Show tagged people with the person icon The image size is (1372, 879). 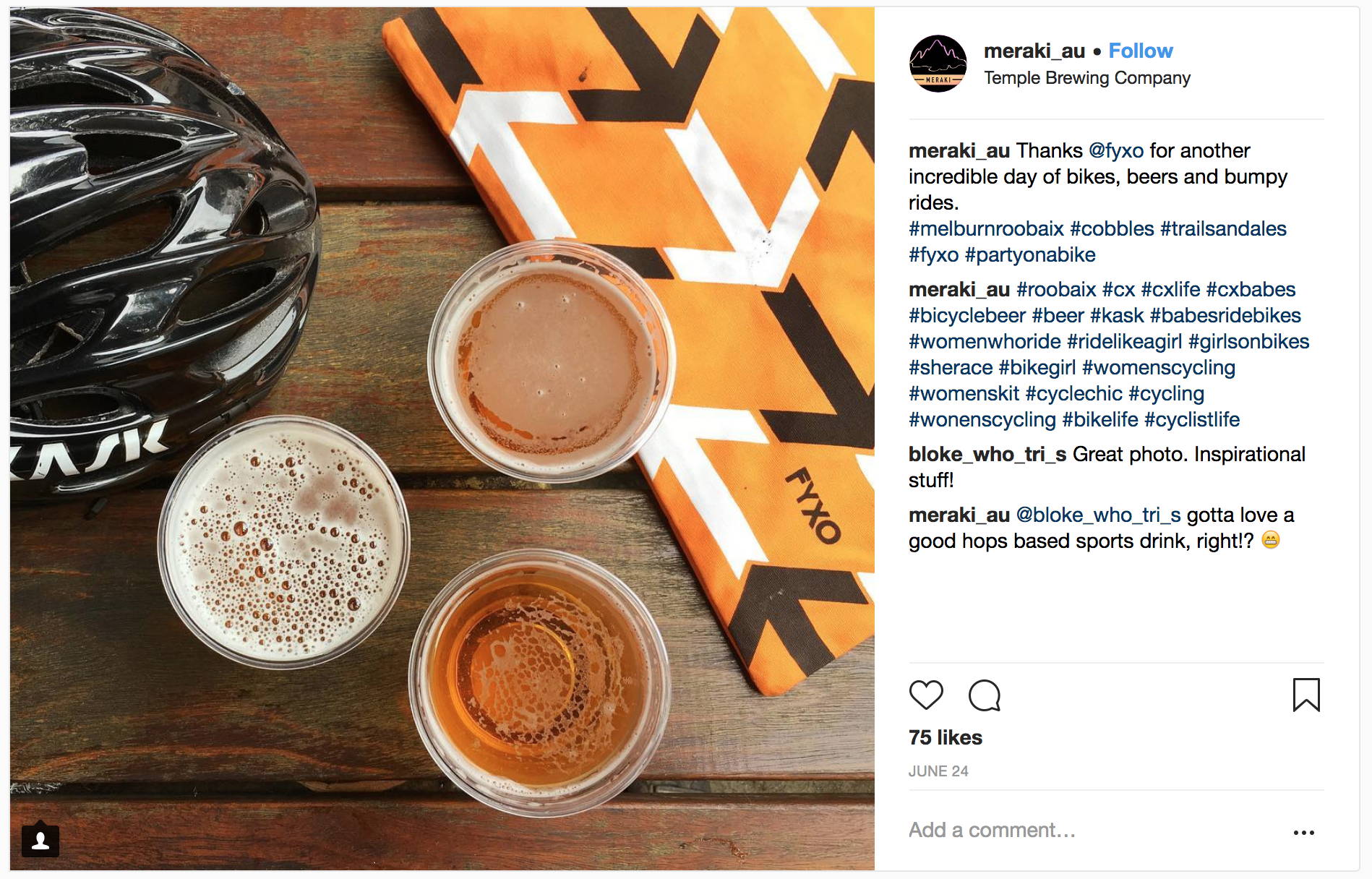(40, 840)
